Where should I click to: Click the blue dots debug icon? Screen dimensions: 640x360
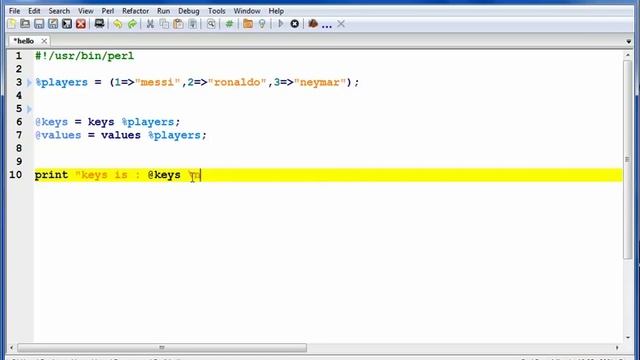coord(327,26)
